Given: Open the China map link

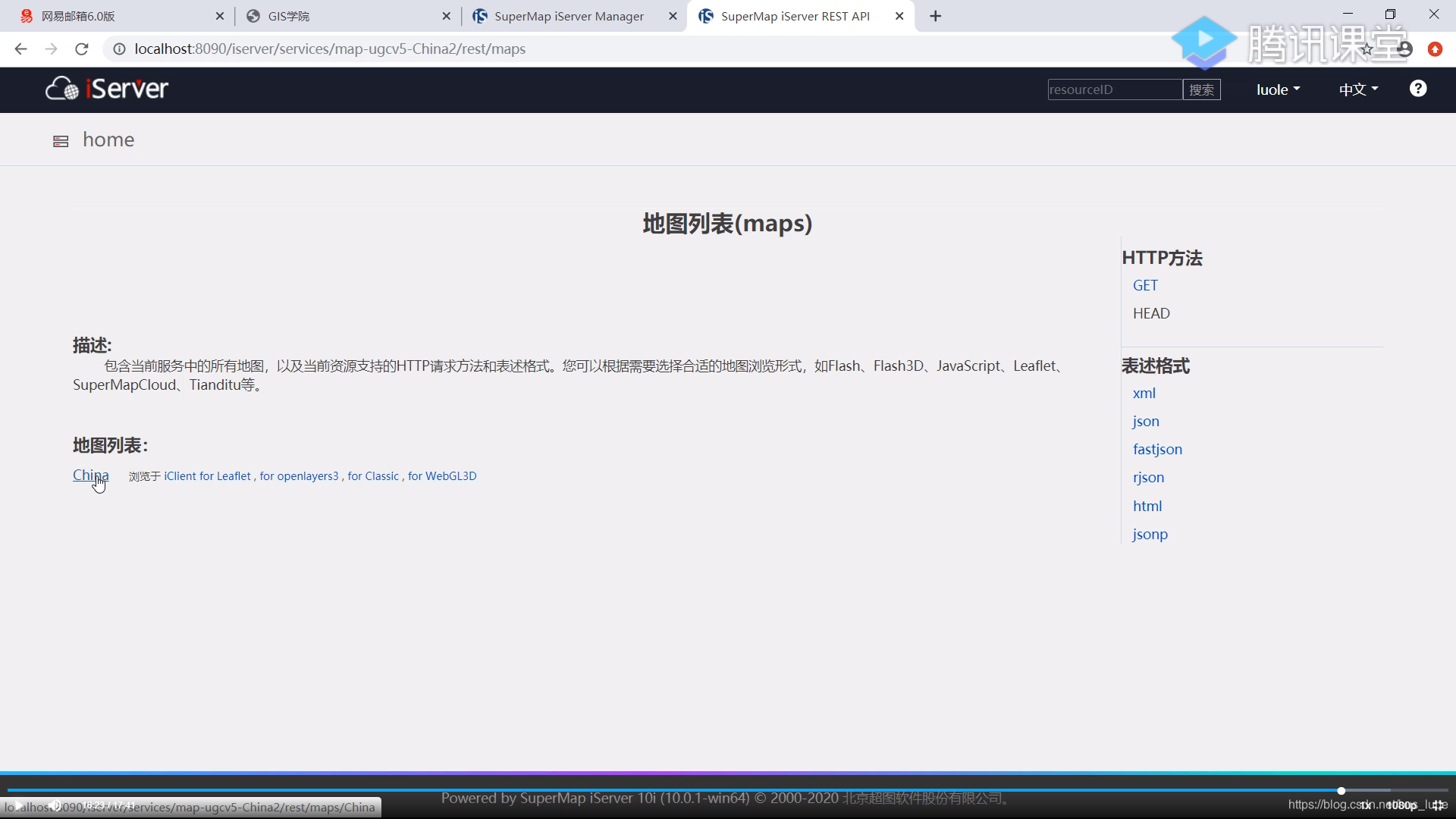Looking at the screenshot, I should point(91,475).
